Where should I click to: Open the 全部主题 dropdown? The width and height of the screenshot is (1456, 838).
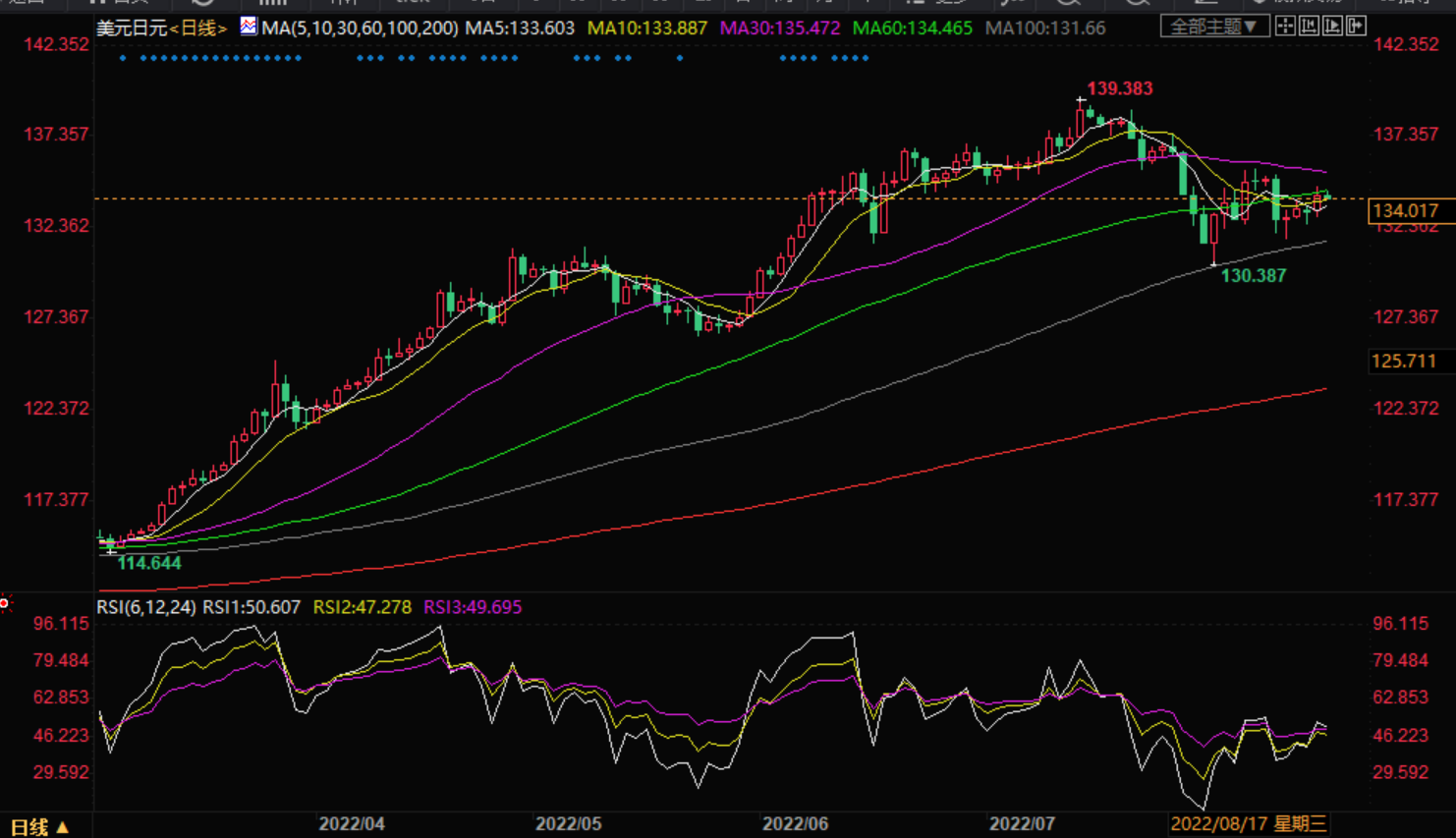[1213, 27]
